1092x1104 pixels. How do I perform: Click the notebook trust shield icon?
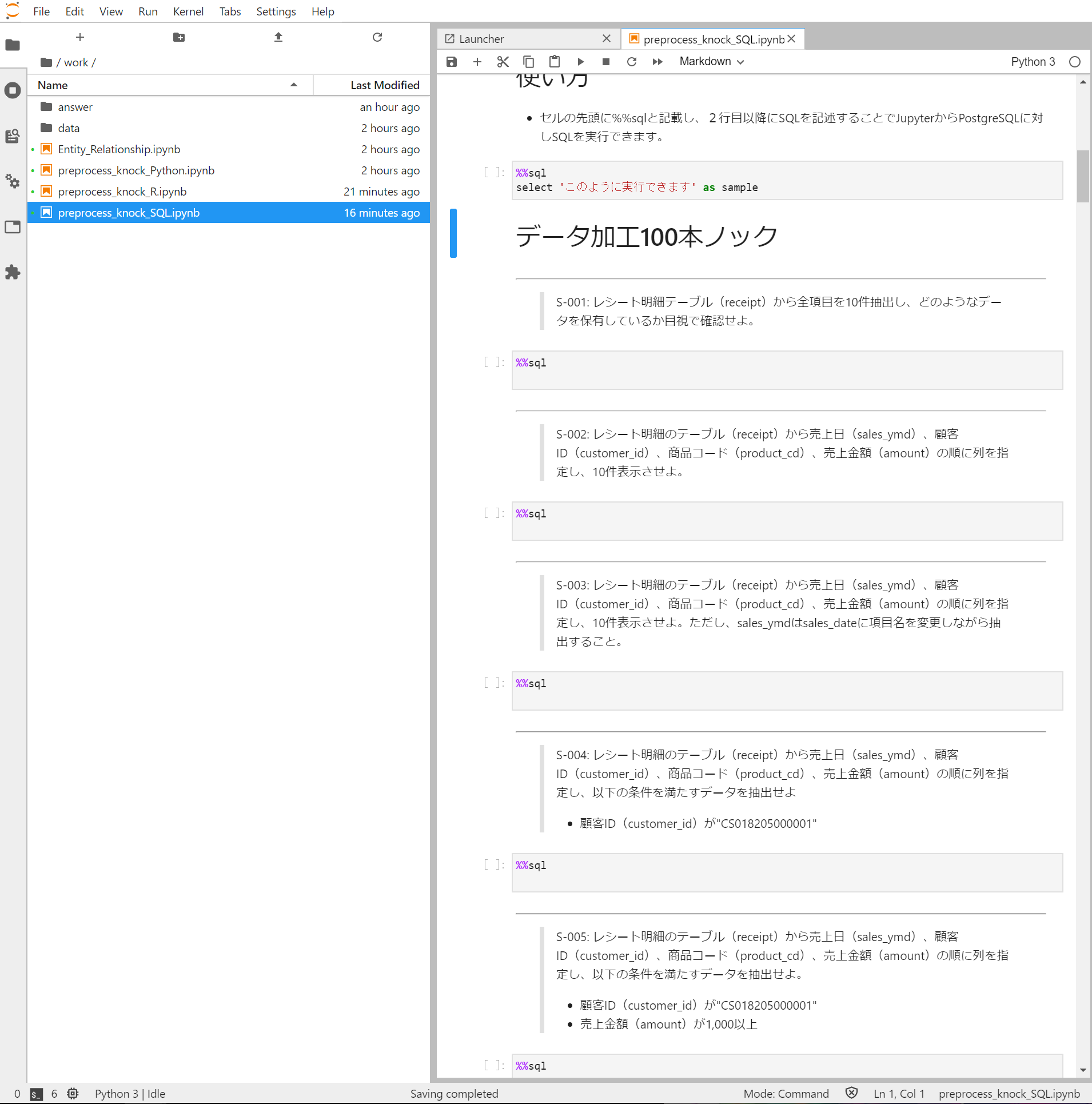851,1093
